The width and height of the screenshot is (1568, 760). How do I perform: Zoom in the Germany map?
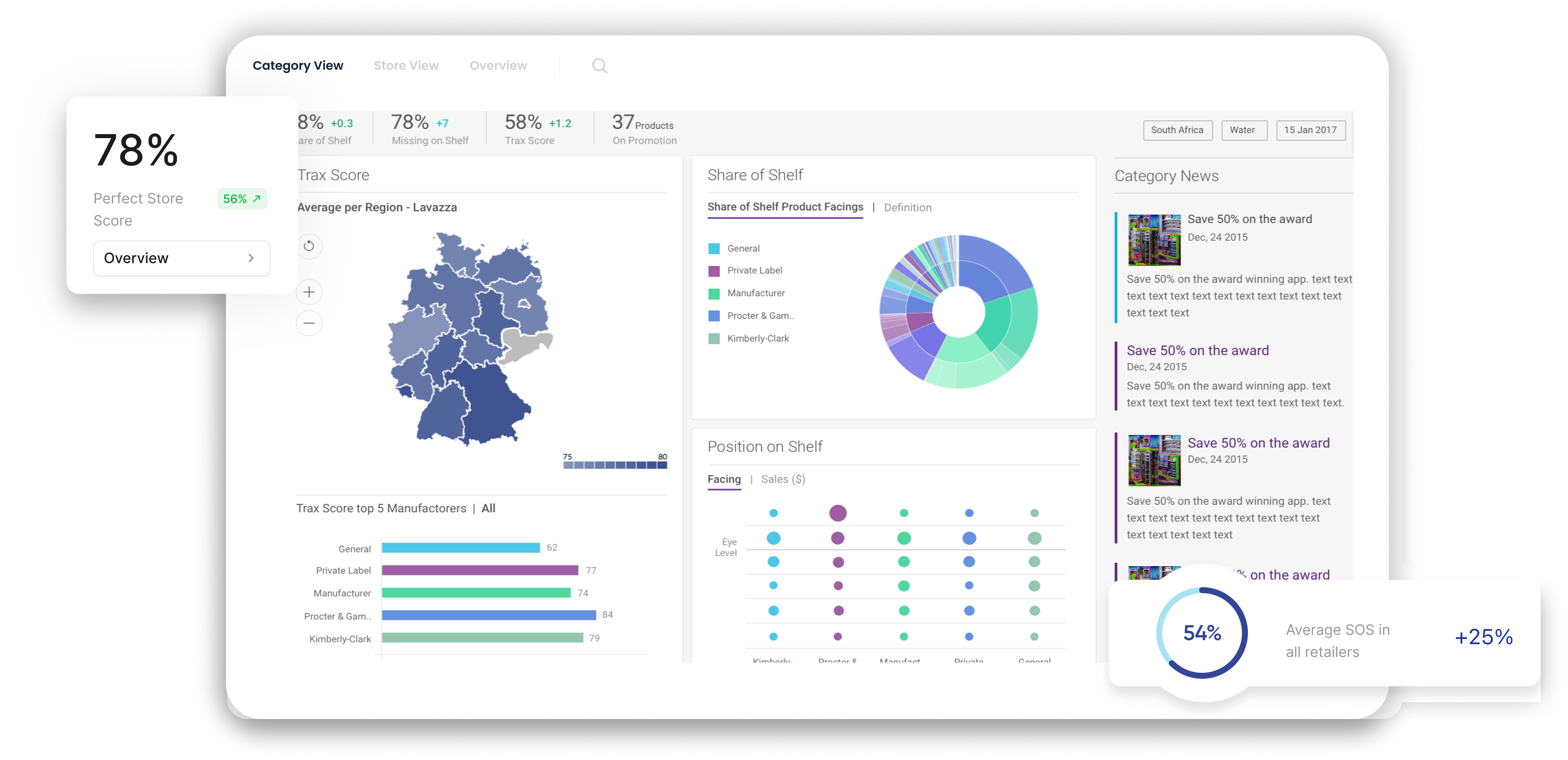(x=309, y=292)
